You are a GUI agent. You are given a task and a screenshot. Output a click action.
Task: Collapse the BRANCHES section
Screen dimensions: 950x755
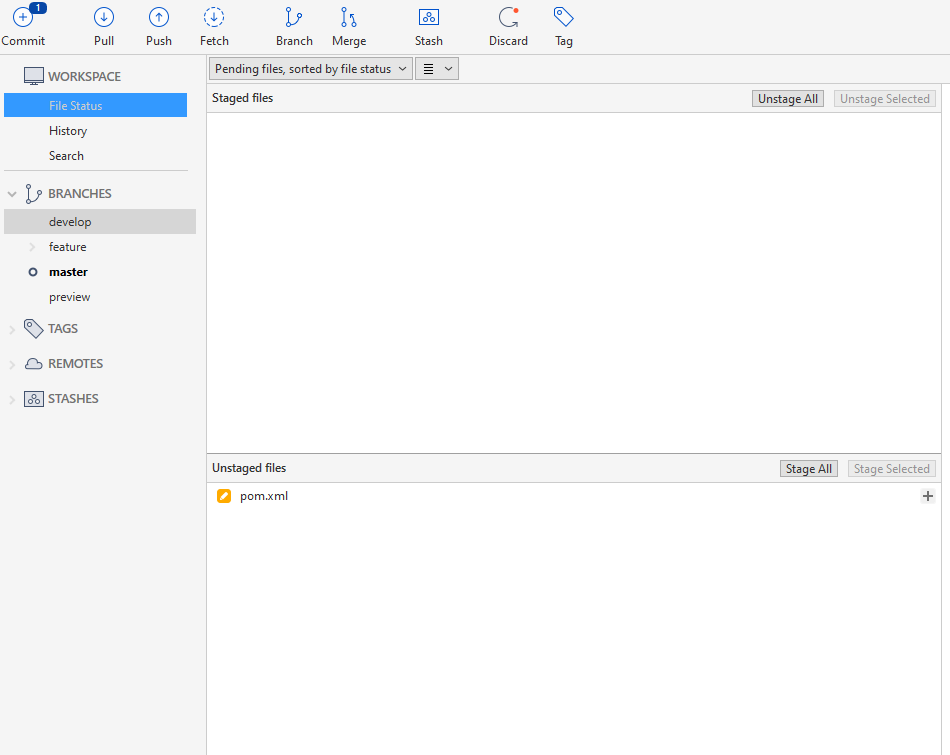pos(12,194)
